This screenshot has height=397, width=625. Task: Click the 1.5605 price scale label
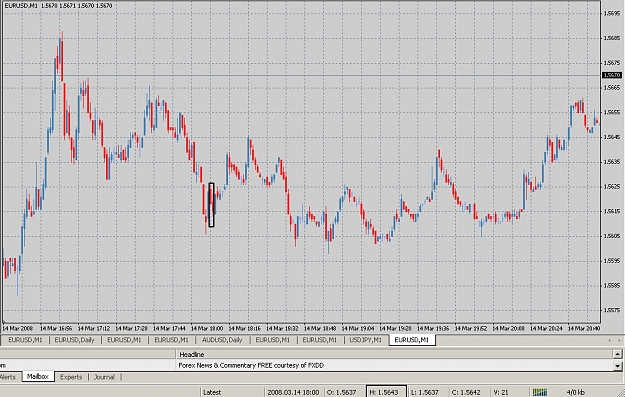tap(612, 236)
